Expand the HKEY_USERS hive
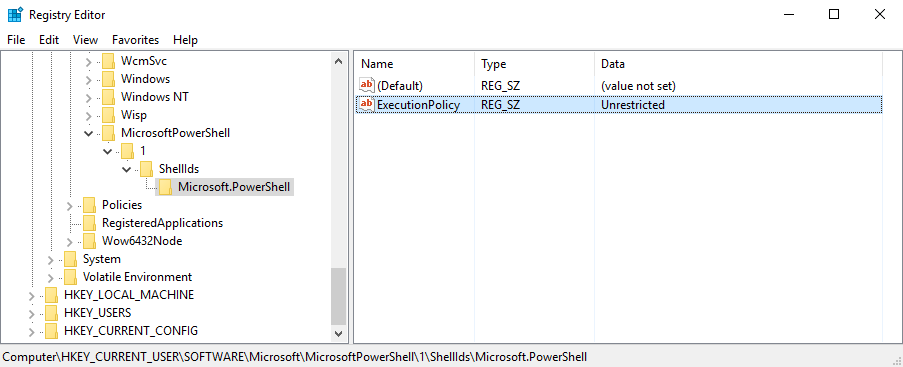 pos(32,313)
